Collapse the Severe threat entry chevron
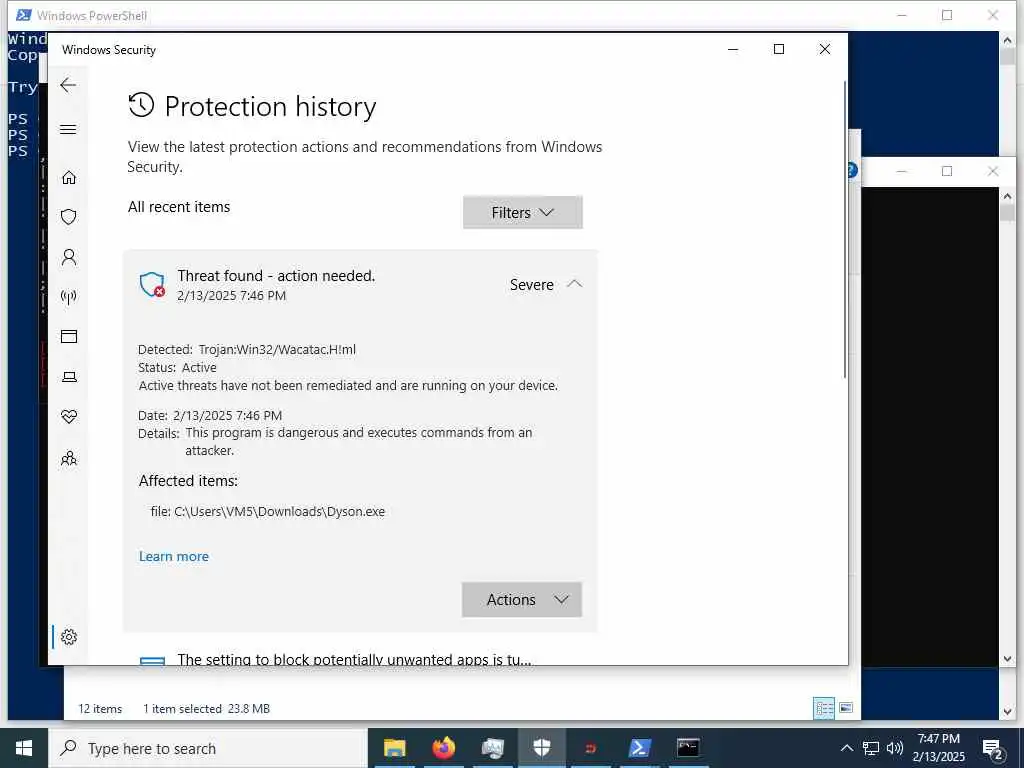 575,284
